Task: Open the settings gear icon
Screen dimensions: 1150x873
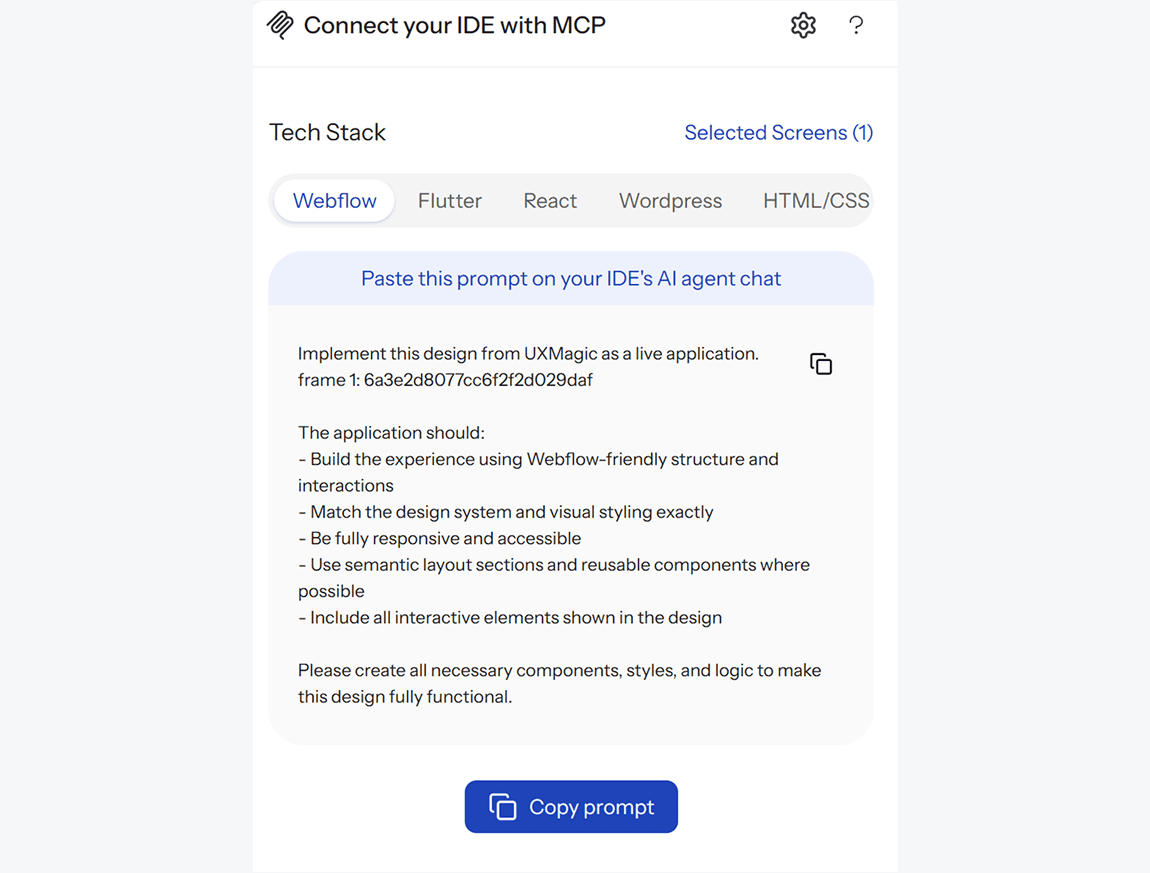Action: (803, 26)
